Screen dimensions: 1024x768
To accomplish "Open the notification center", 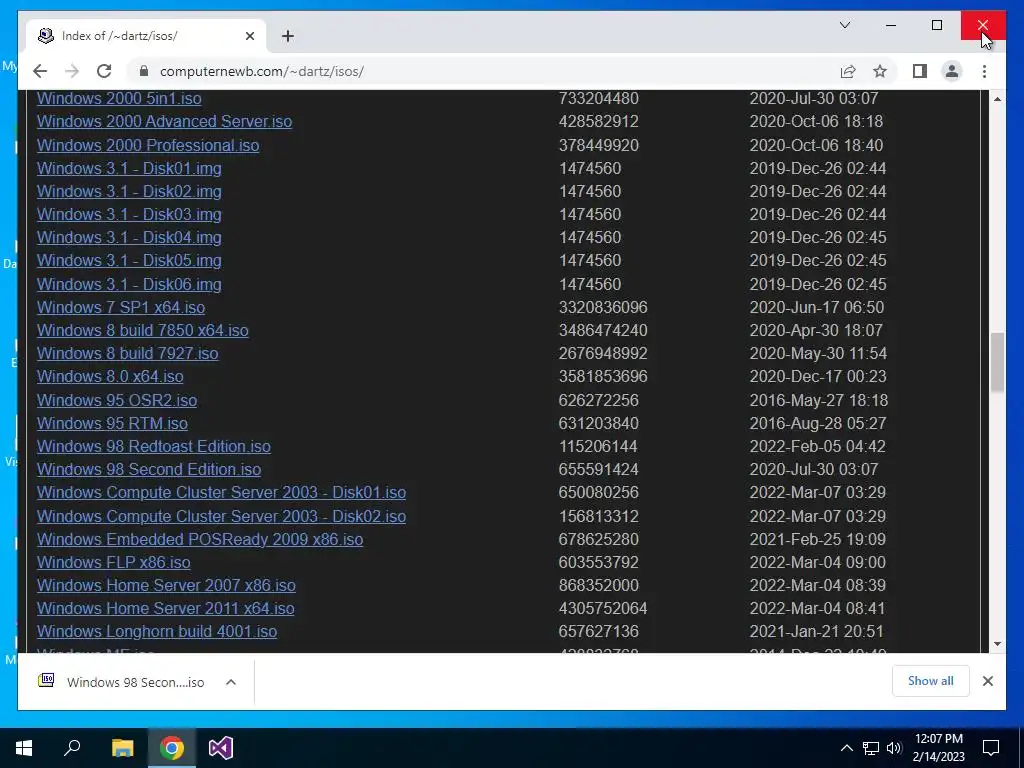I will [x=991, y=748].
